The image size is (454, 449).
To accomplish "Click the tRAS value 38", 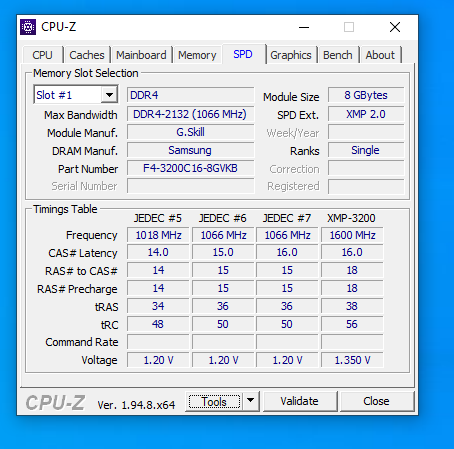I will [352, 306].
